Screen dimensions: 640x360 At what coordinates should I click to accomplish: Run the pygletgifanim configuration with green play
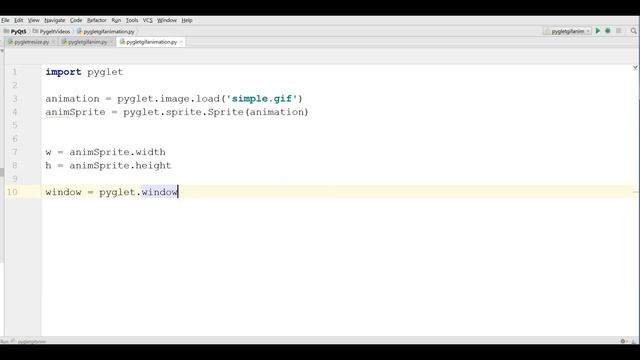coord(598,31)
